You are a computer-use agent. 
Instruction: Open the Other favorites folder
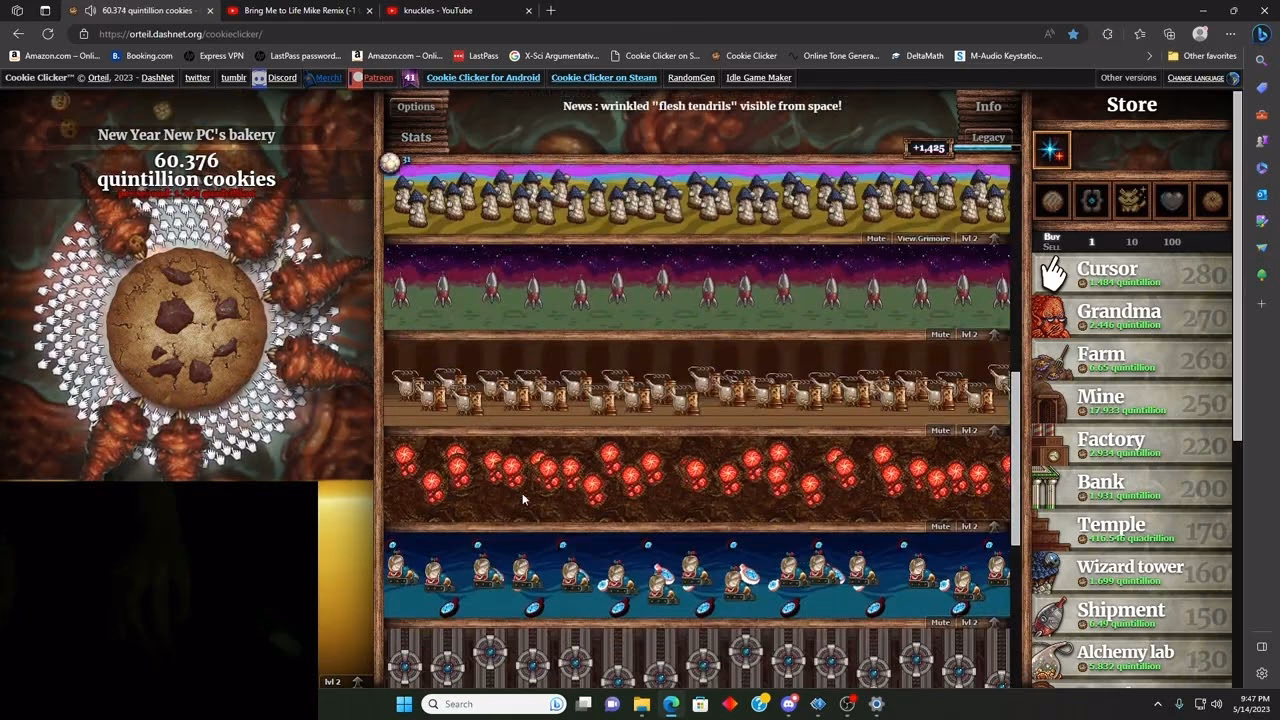[x=1202, y=56]
